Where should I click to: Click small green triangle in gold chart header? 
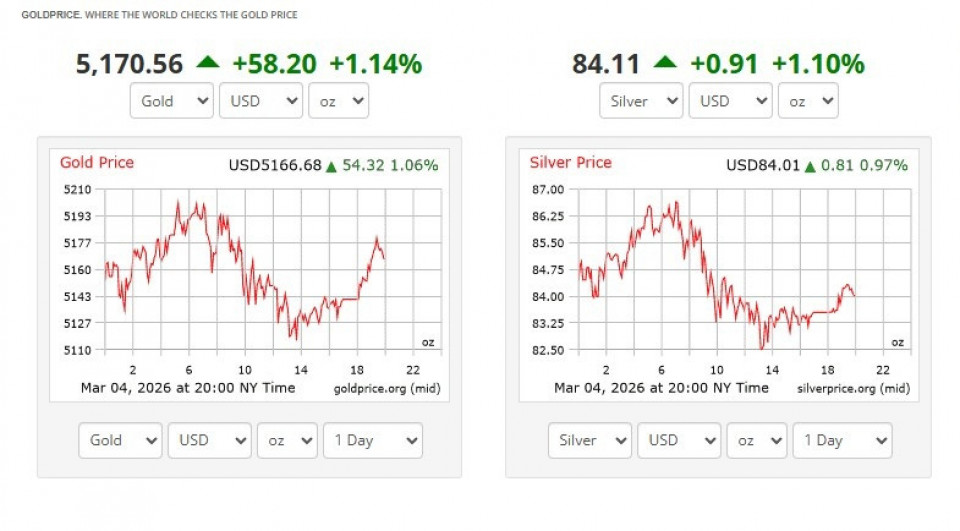(x=331, y=166)
